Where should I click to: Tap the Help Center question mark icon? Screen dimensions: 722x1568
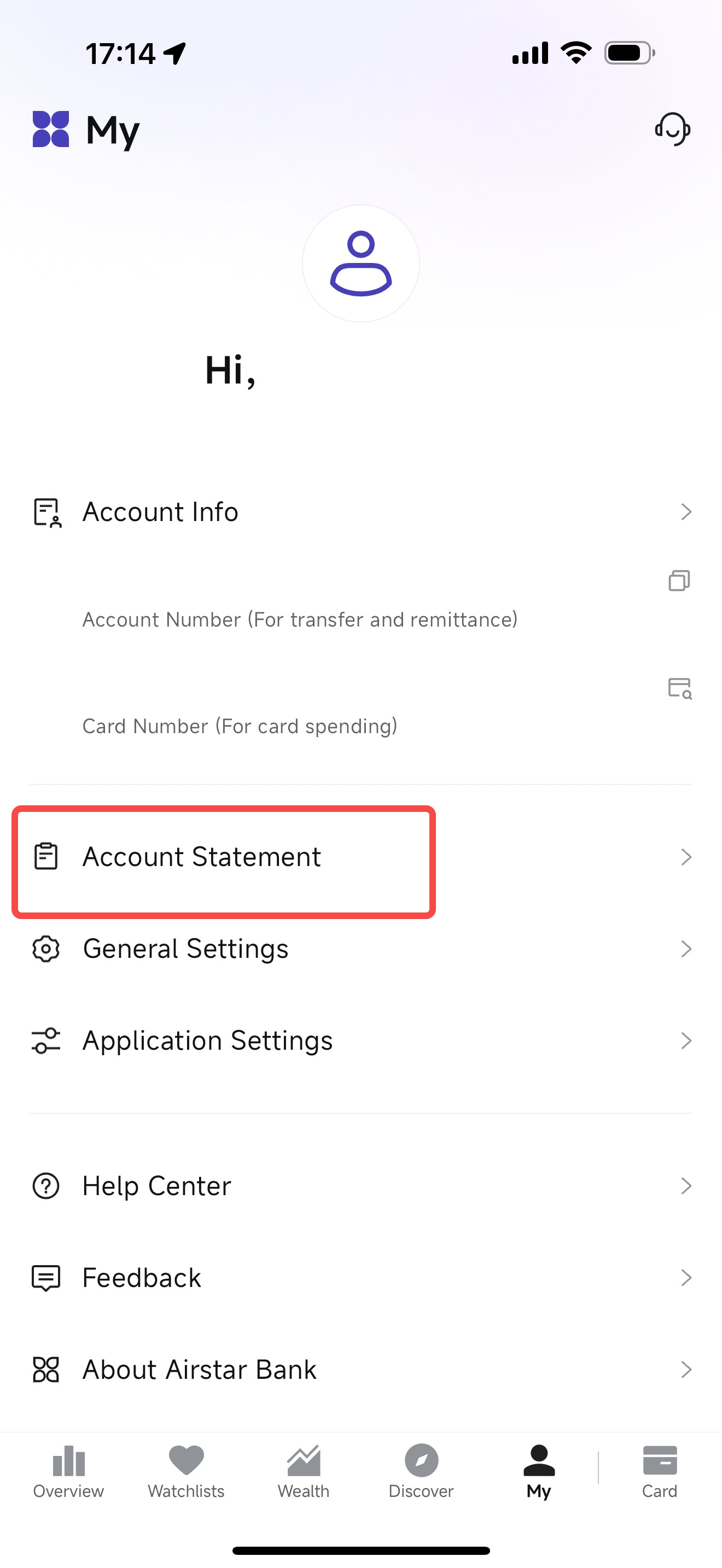tap(46, 1186)
